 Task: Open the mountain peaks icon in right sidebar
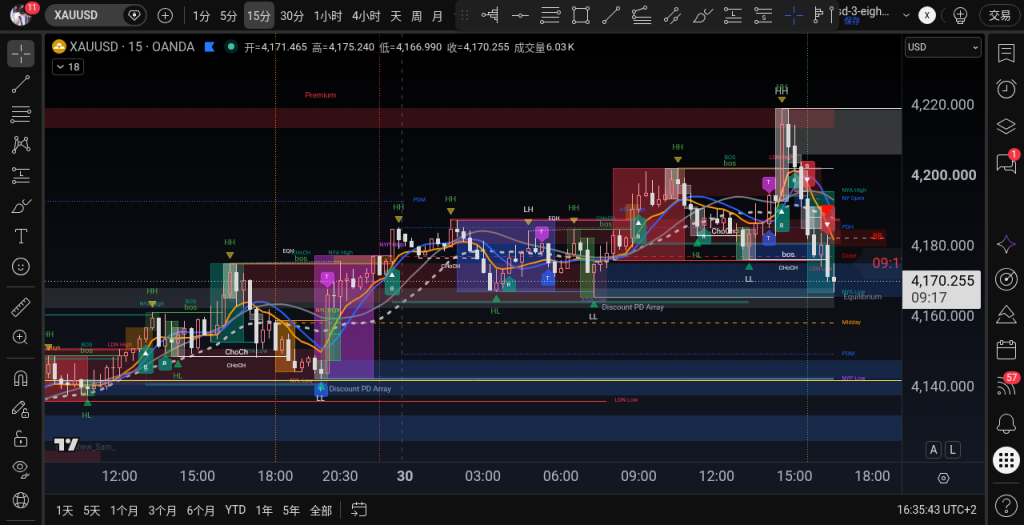(x=1006, y=314)
